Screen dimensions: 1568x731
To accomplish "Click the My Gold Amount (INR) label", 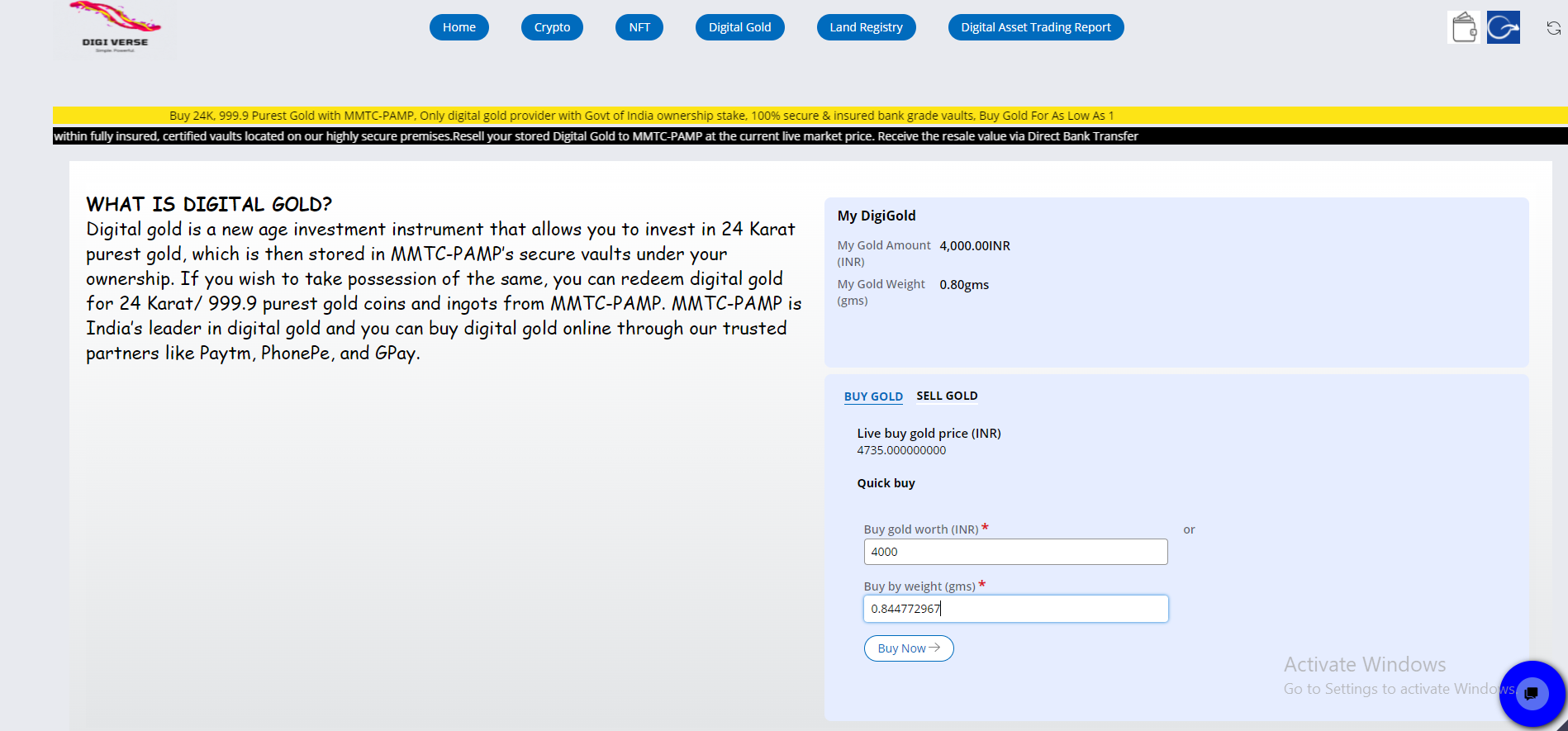I will coord(884,254).
